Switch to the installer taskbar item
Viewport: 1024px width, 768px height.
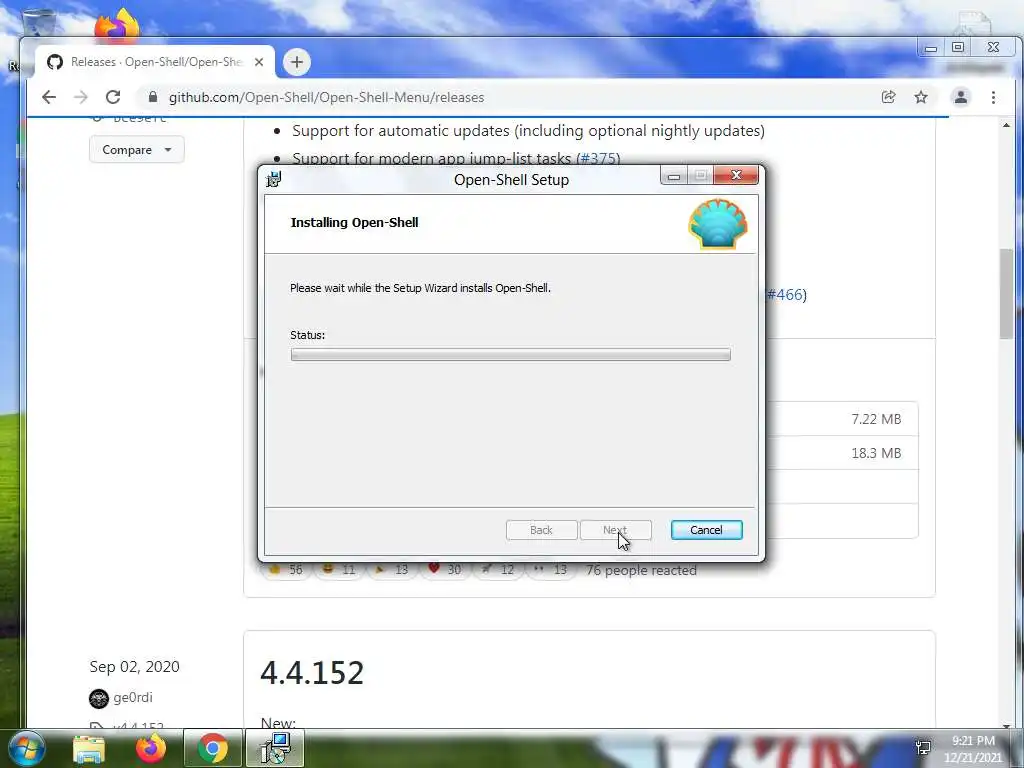pyautogui.click(x=275, y=748)
